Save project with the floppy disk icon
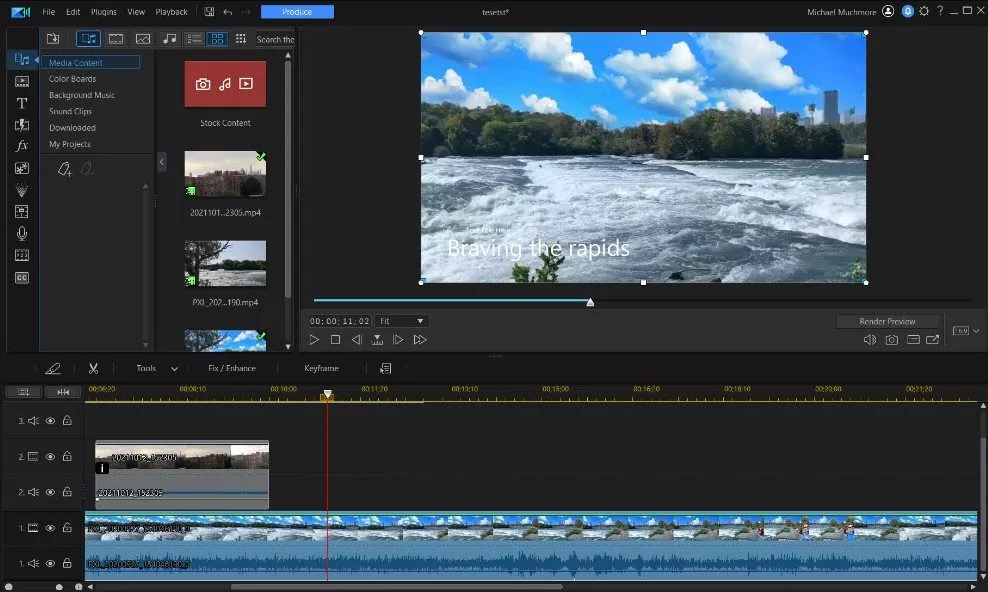 click(208, 12)
